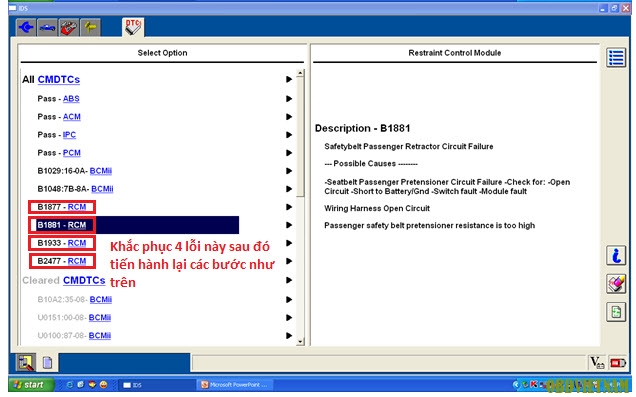Image resolution: width=636 pixels, height=397 pixels.
Task: Expand the All CMDTCs arrow
Action: pos(289,79)
